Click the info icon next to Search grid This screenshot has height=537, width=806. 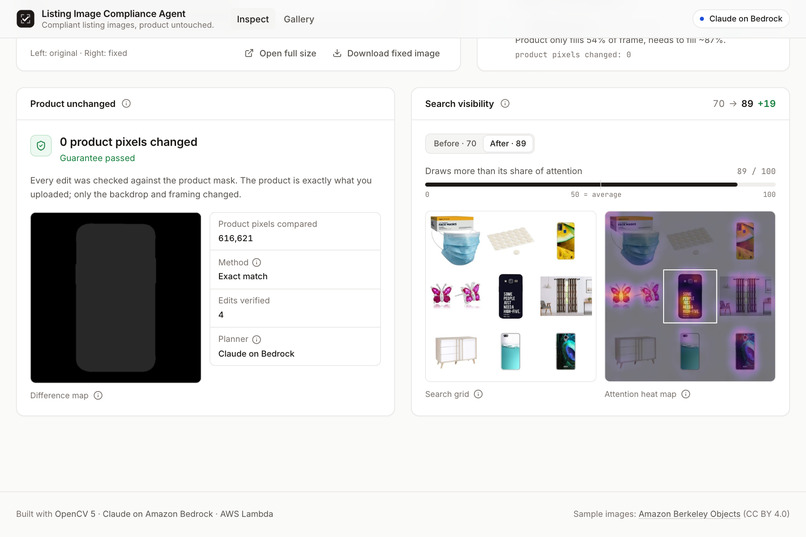point(478,394)
